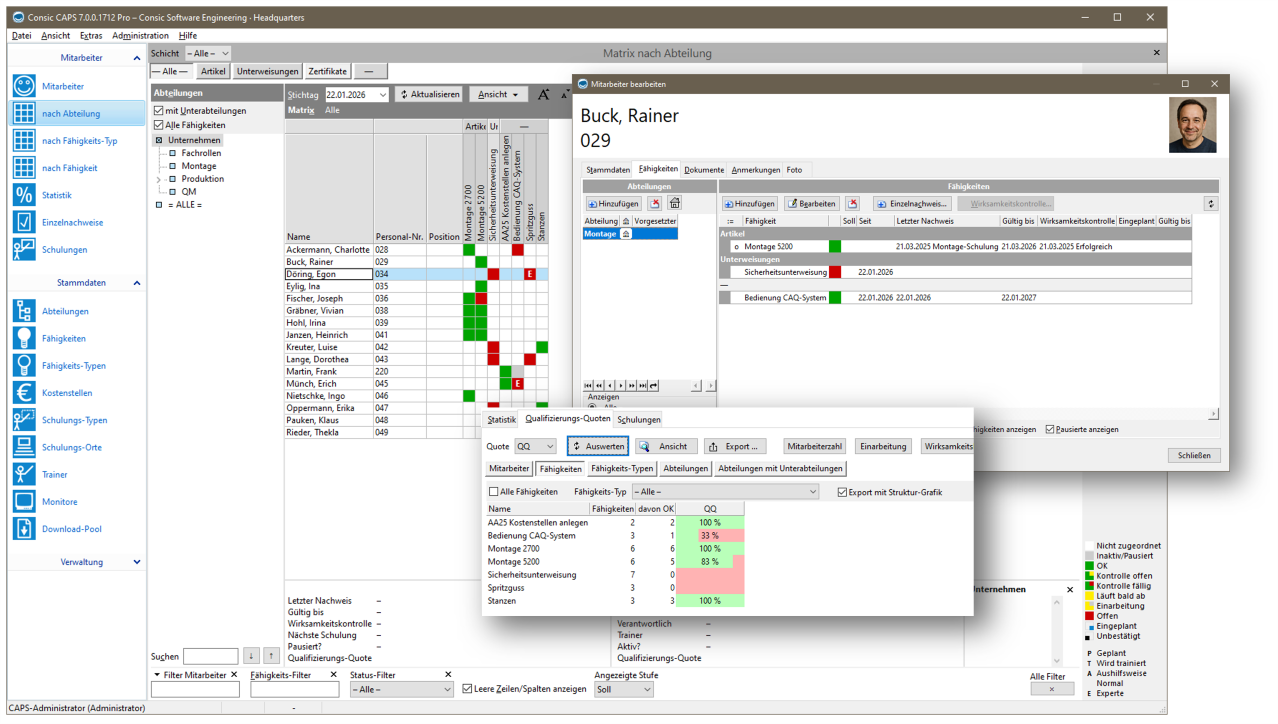Open the Trainer sidebar icon
Viewport: 1278px width, 724px height.
pyautogui.click(x=24, y=474)
